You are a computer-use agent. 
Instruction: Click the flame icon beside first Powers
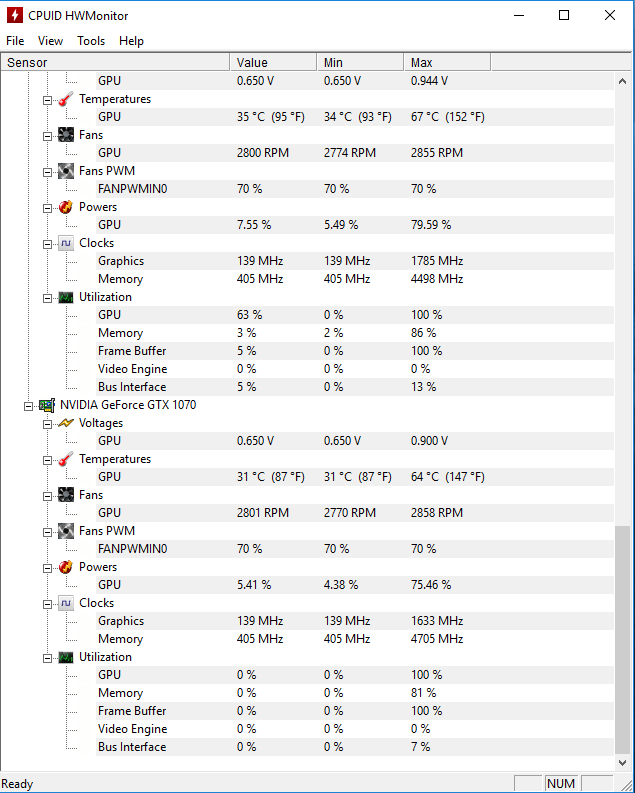66,207
